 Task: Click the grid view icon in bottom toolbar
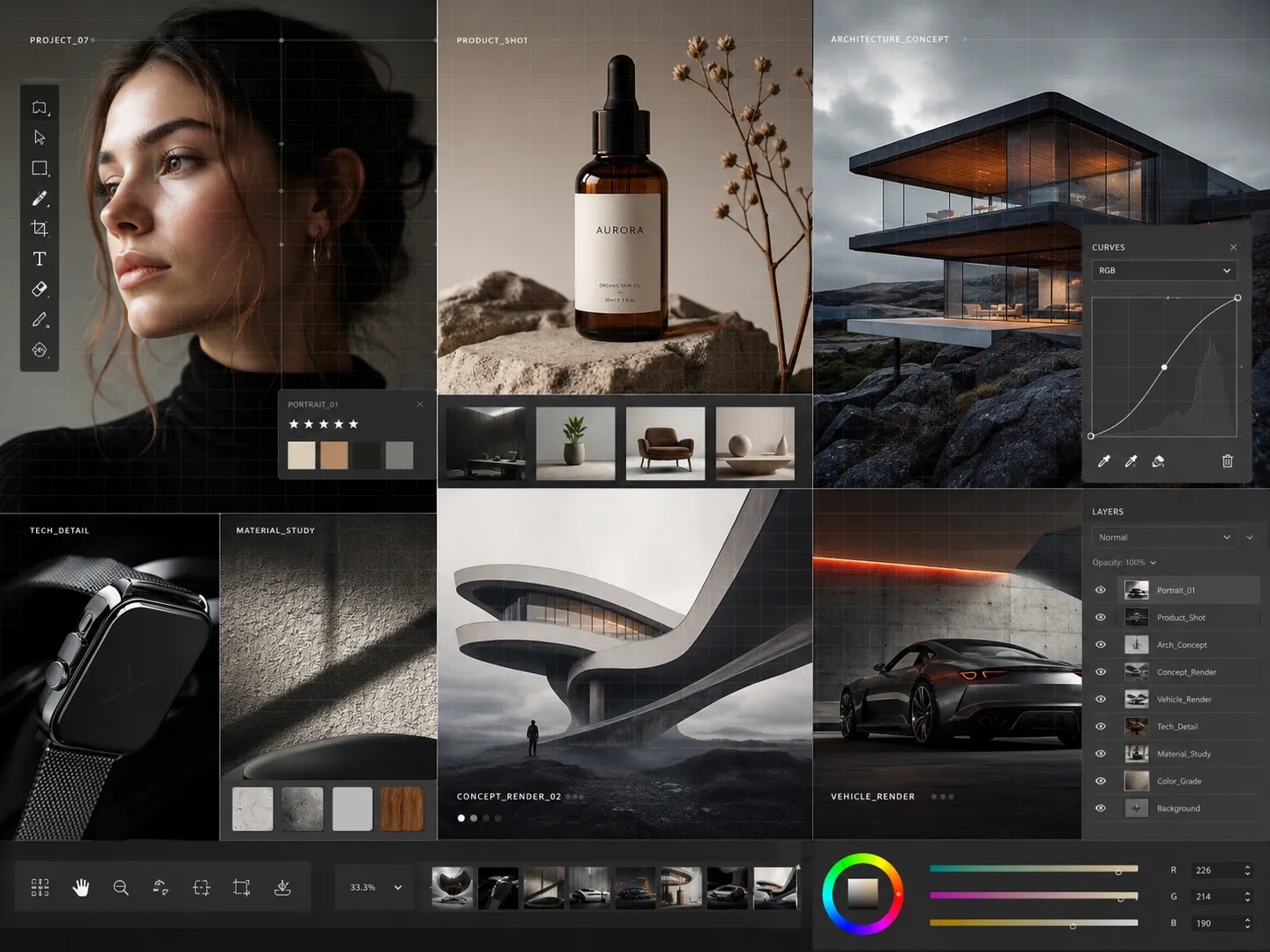pos(40,887)
